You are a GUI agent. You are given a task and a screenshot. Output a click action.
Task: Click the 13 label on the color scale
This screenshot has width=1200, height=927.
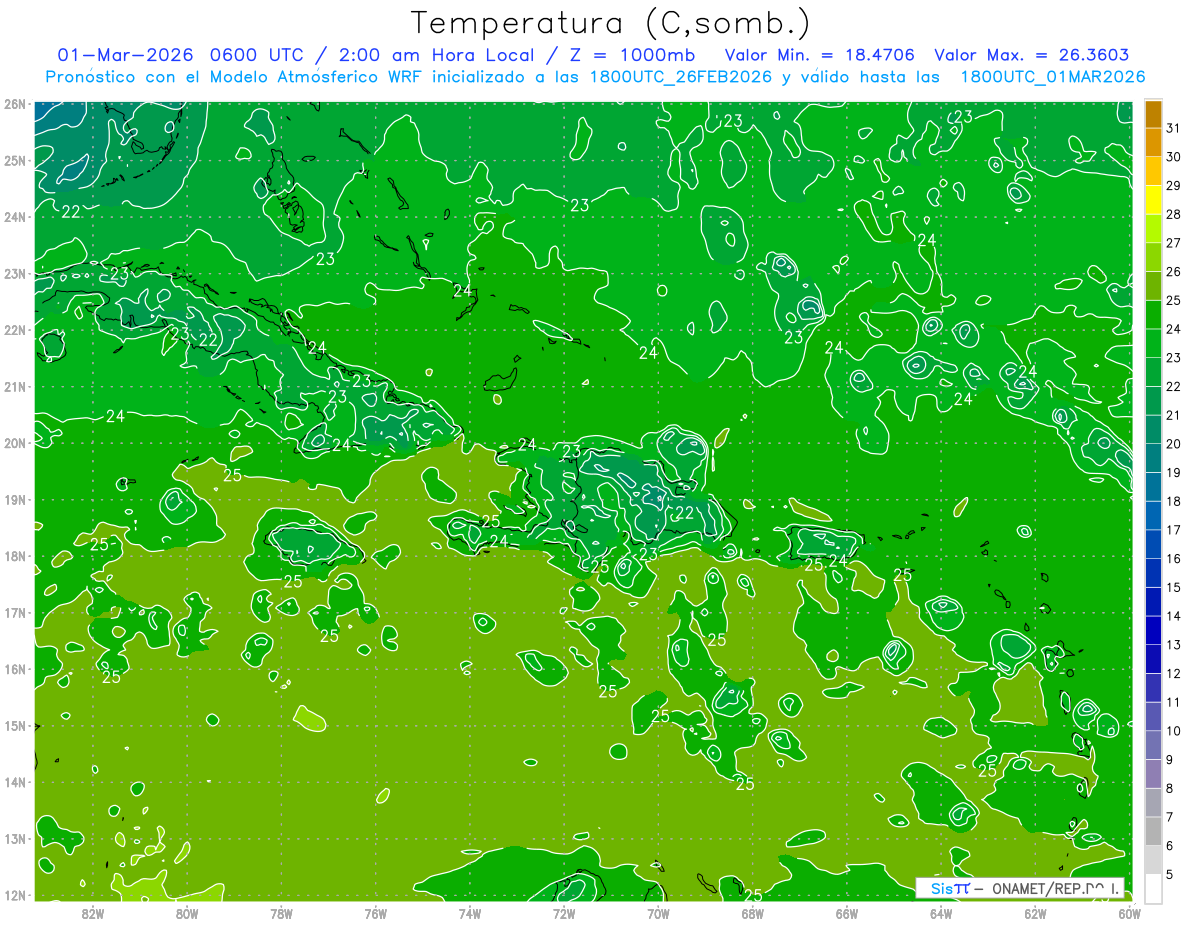(x=1174, y=645)
